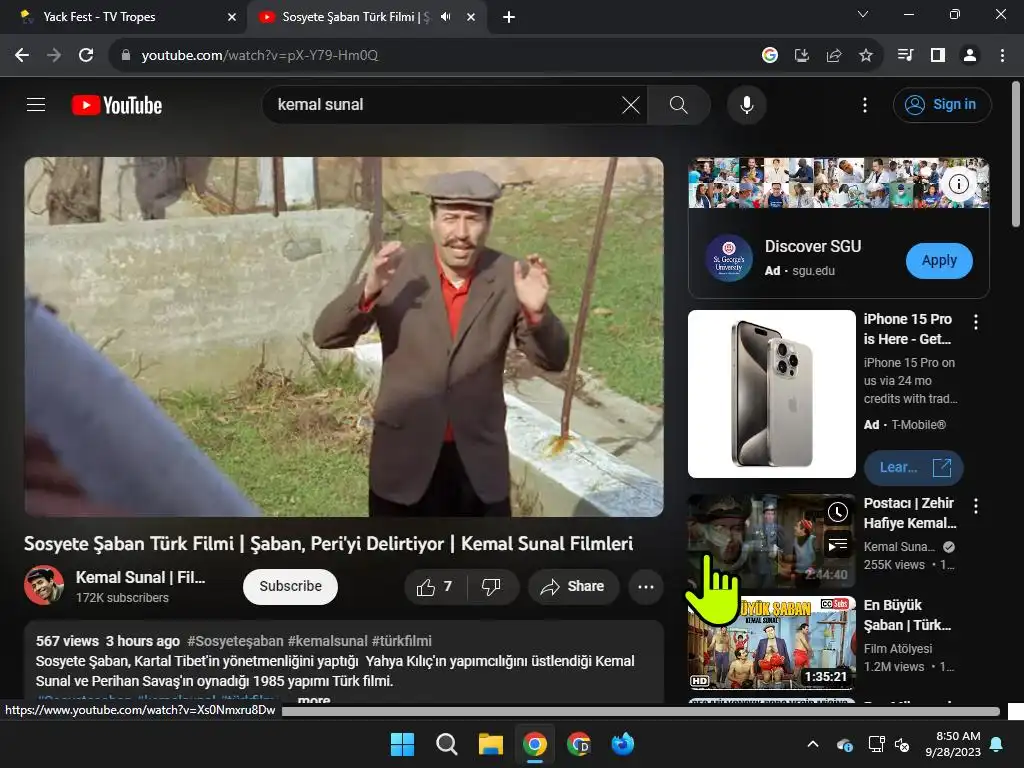This screenshot has height=768, width=1024.
Task: Open the Google lens icon in address bar
Action: tap(770, 56)
